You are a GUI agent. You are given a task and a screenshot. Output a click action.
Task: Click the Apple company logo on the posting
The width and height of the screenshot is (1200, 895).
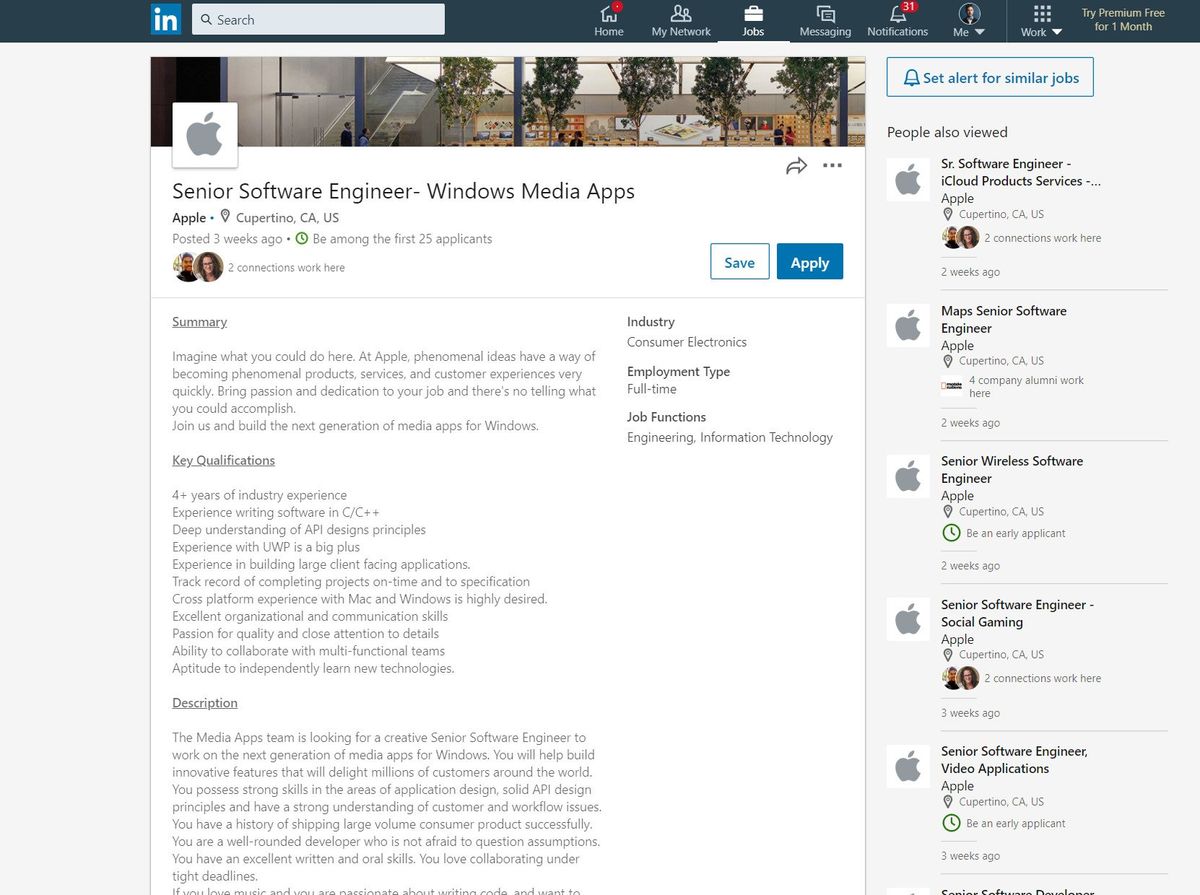204,135
